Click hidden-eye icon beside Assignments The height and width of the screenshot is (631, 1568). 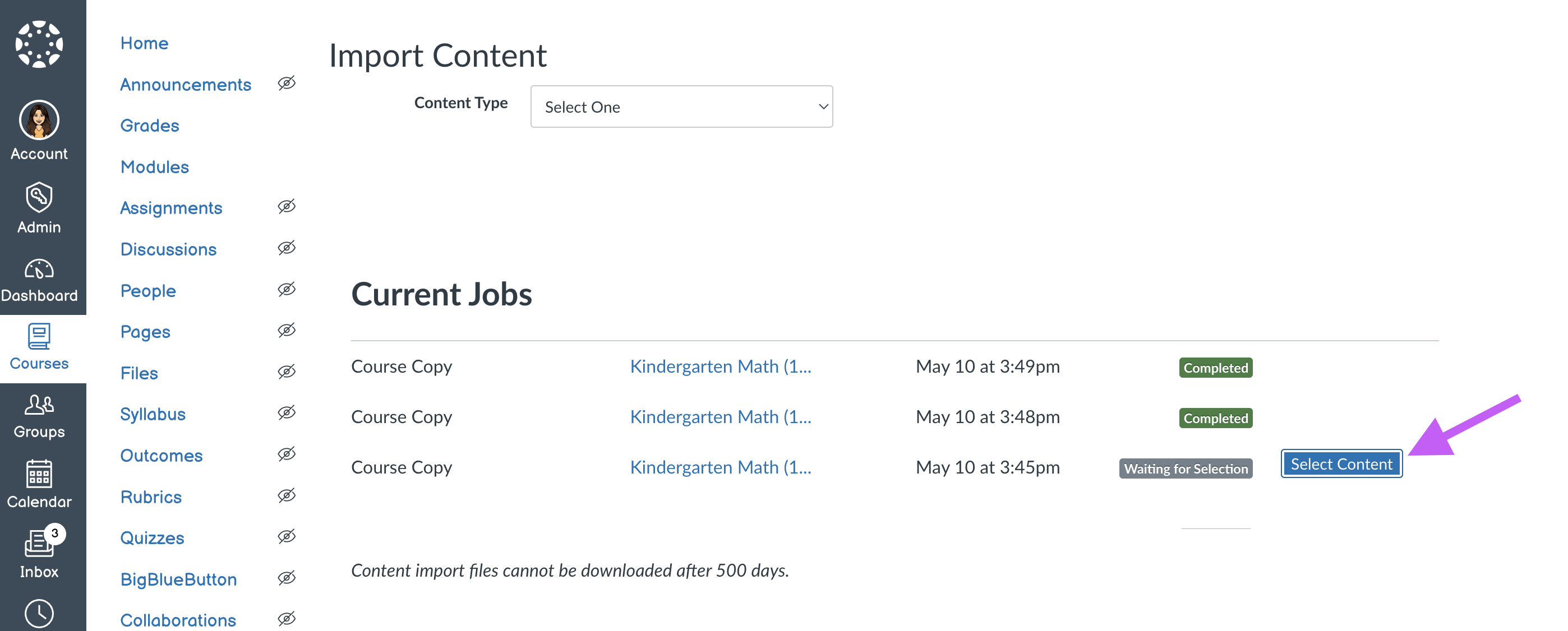(x=287, y=207)
